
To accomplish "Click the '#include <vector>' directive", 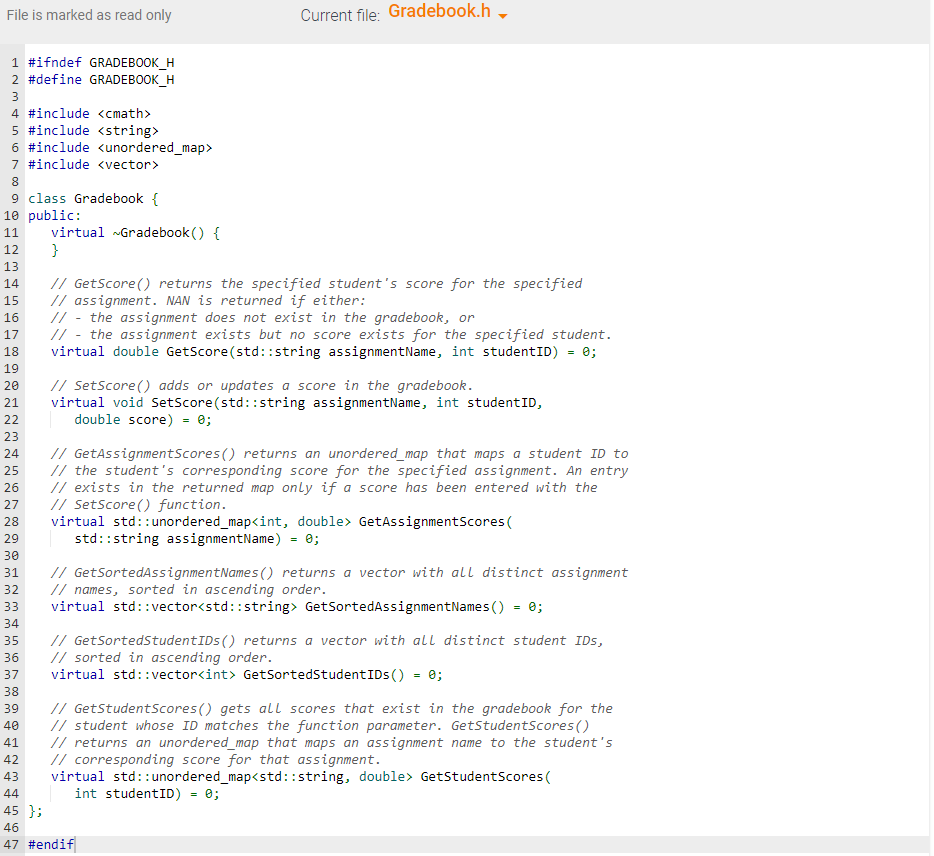I will point(90,164).
